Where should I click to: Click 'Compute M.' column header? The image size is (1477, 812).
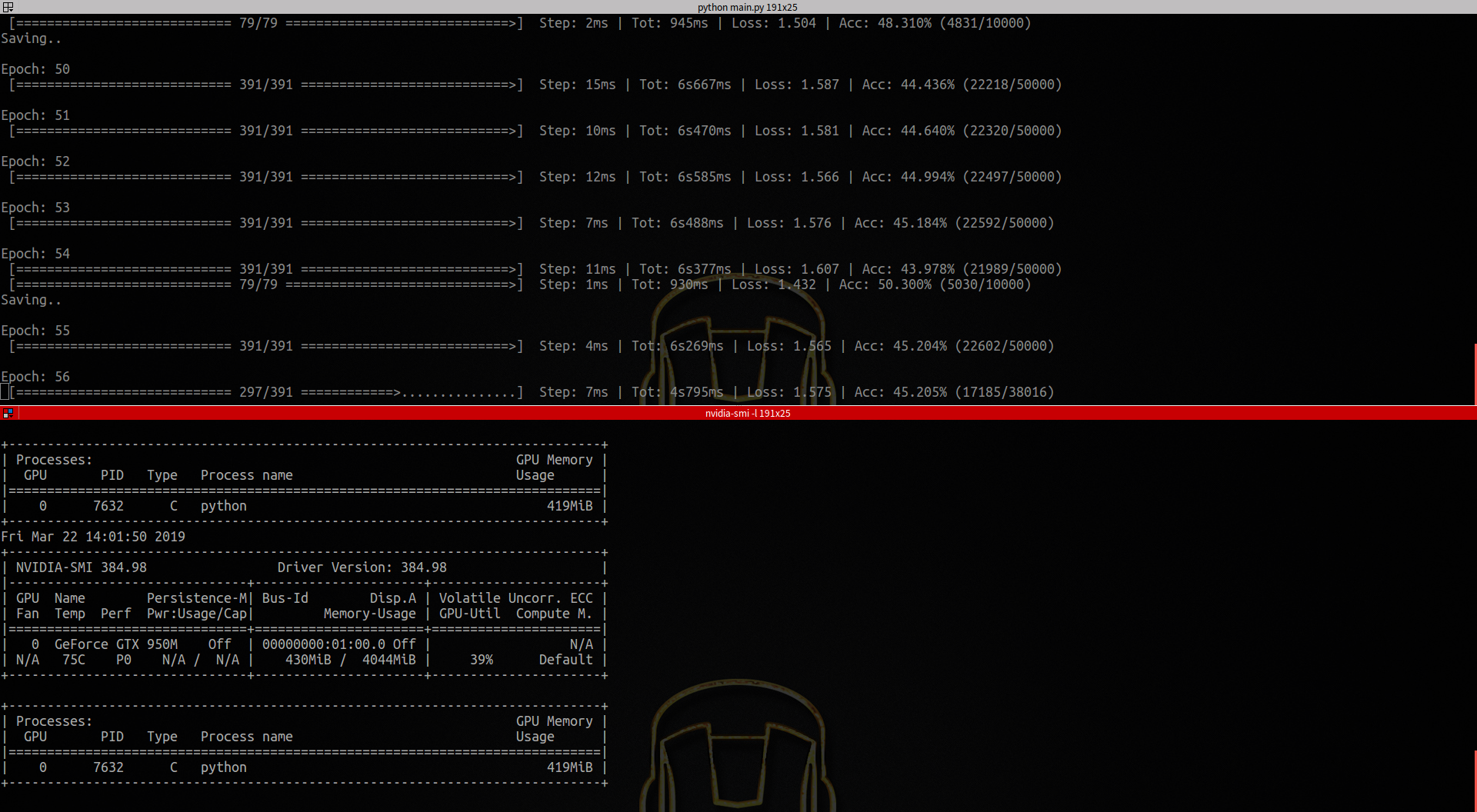click(555, 614)
